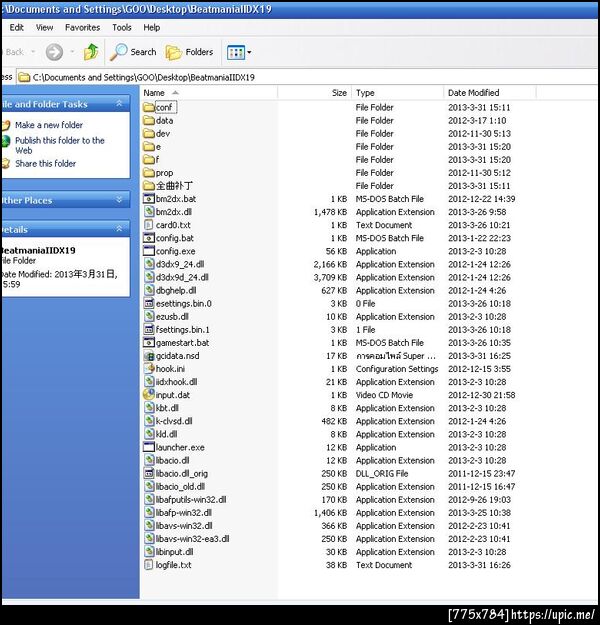600x625 pixels.
Task: Select the libafp-win32.dll file name
Action: click(x=184, y=513)
